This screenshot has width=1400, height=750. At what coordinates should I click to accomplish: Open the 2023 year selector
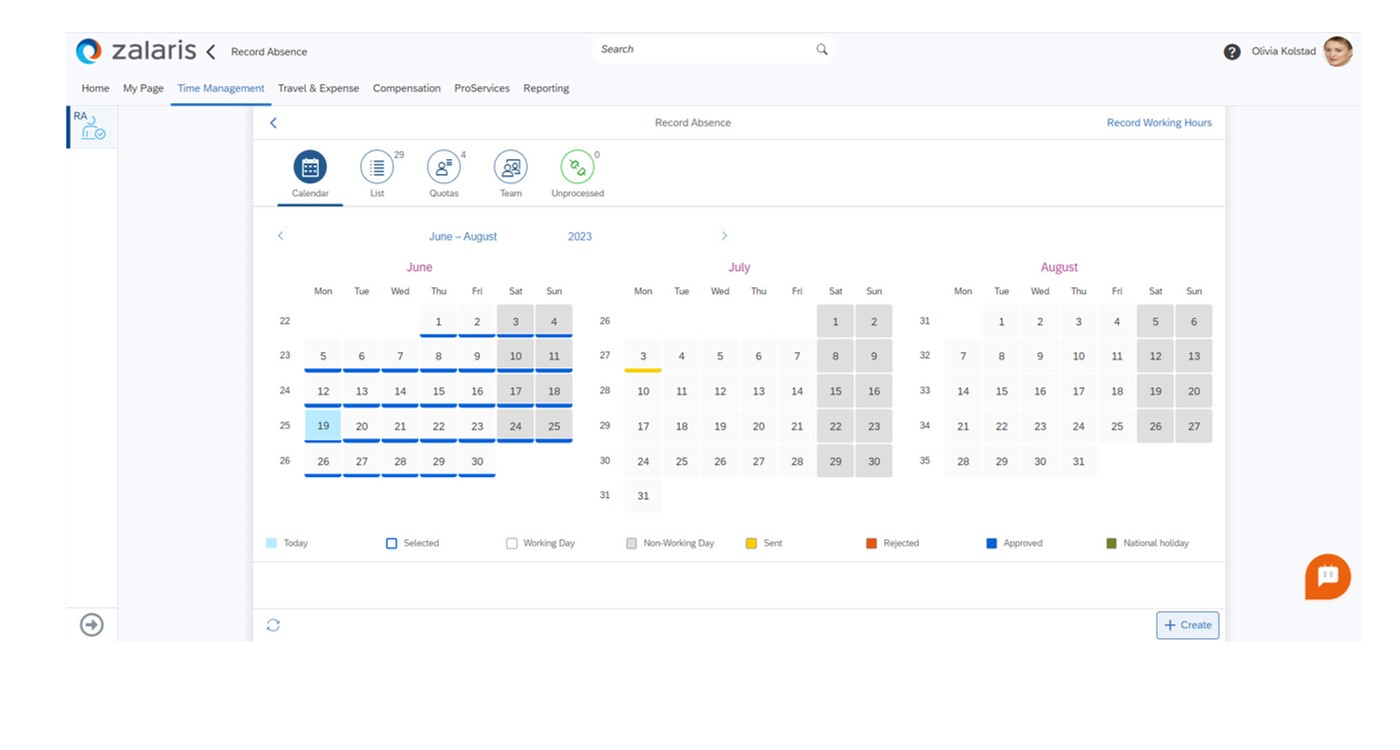click(x=579, y=237)
